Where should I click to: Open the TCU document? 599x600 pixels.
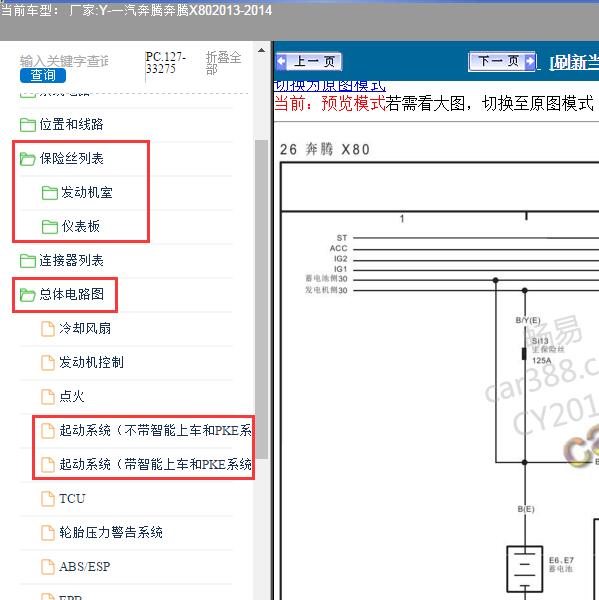(72, 499)
